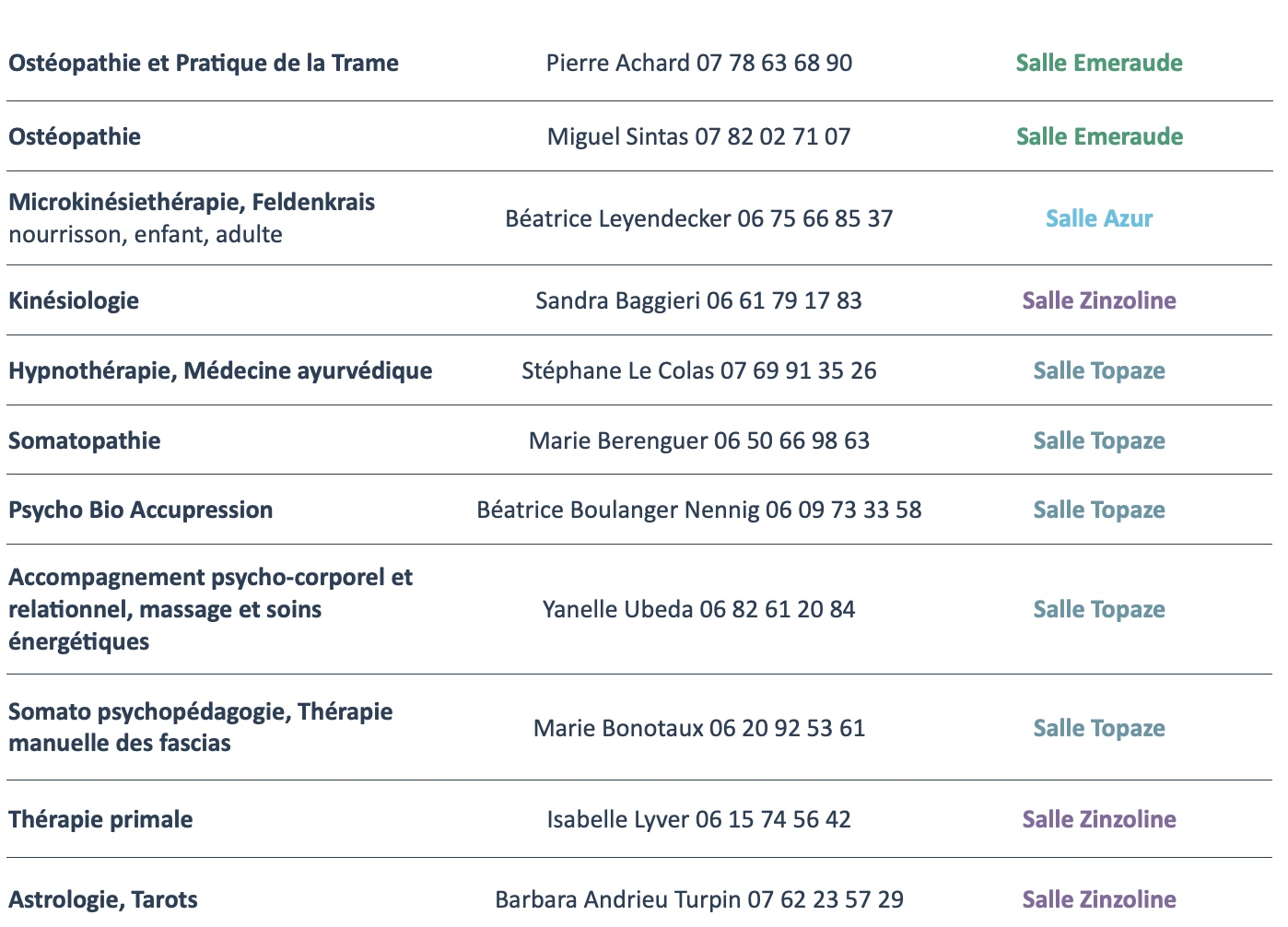The image size is (1288, 927).
Task: Click the Microkinésiethérapie, Feldenkrais heading
Action: click(192, 203)
